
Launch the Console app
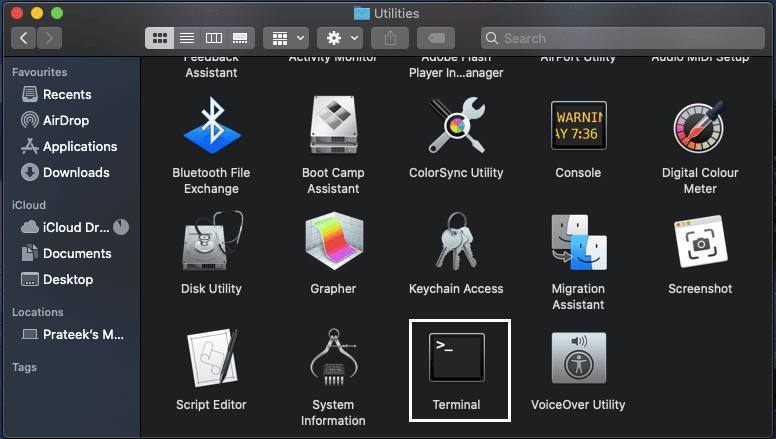click(x=578, y=125)
